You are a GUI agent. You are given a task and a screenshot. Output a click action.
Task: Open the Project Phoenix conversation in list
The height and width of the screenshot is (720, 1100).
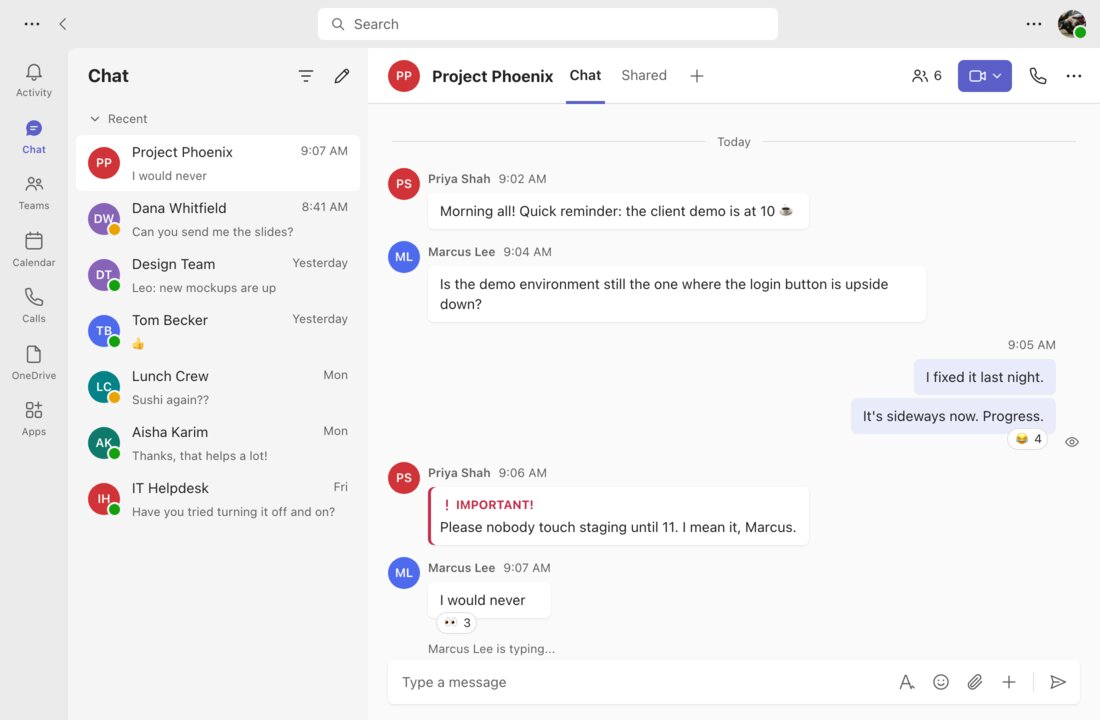(217, 163)
